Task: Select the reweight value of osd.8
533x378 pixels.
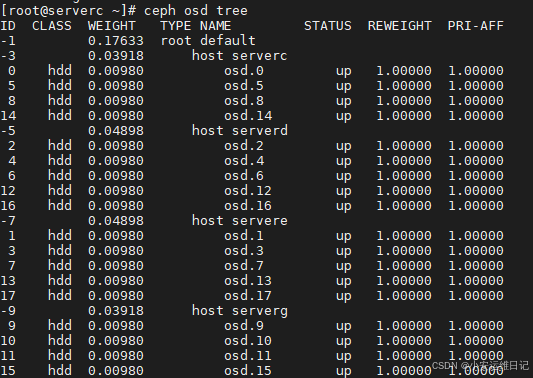Action: pos(403,101)
